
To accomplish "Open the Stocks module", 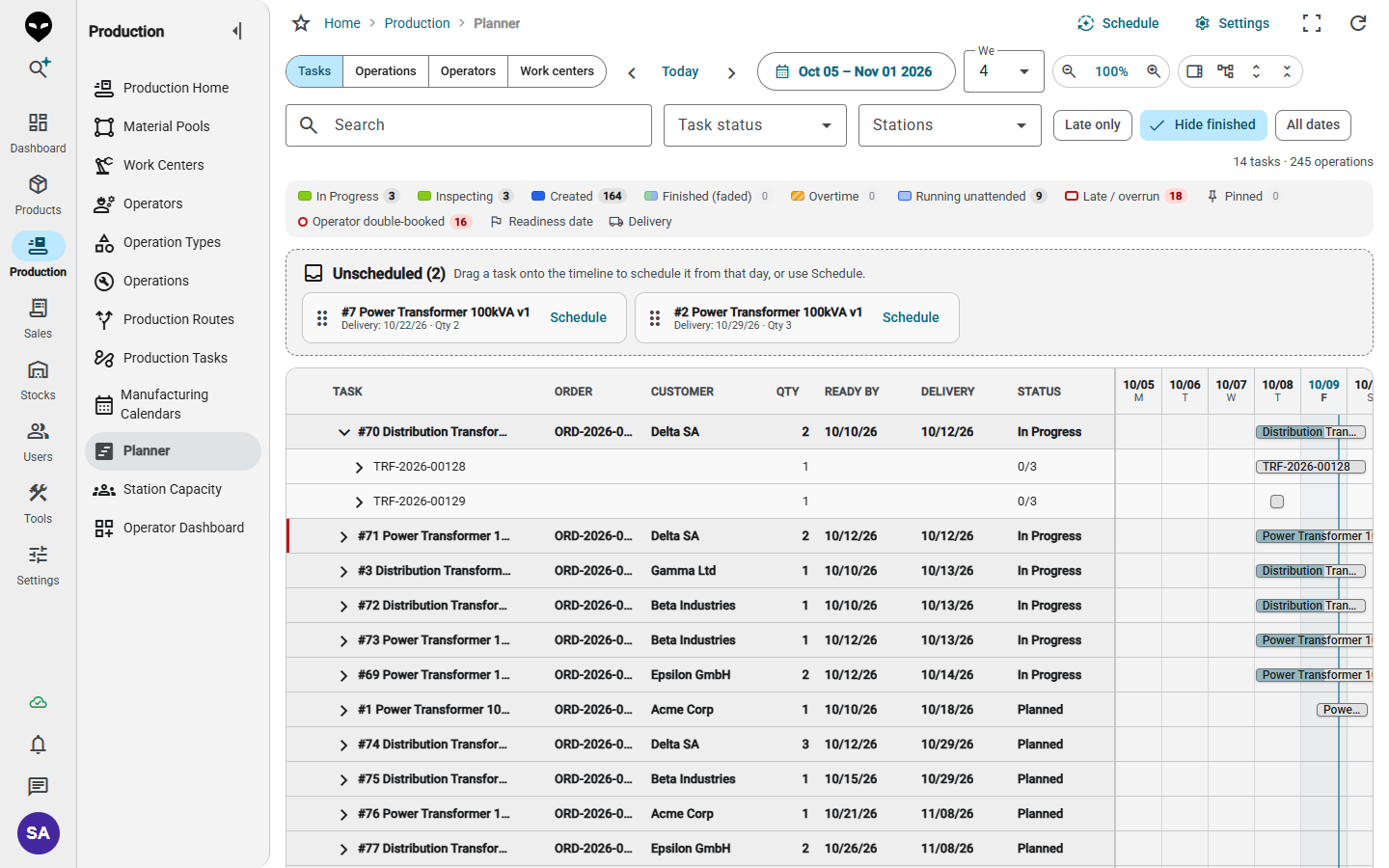I will coord(39,380).
